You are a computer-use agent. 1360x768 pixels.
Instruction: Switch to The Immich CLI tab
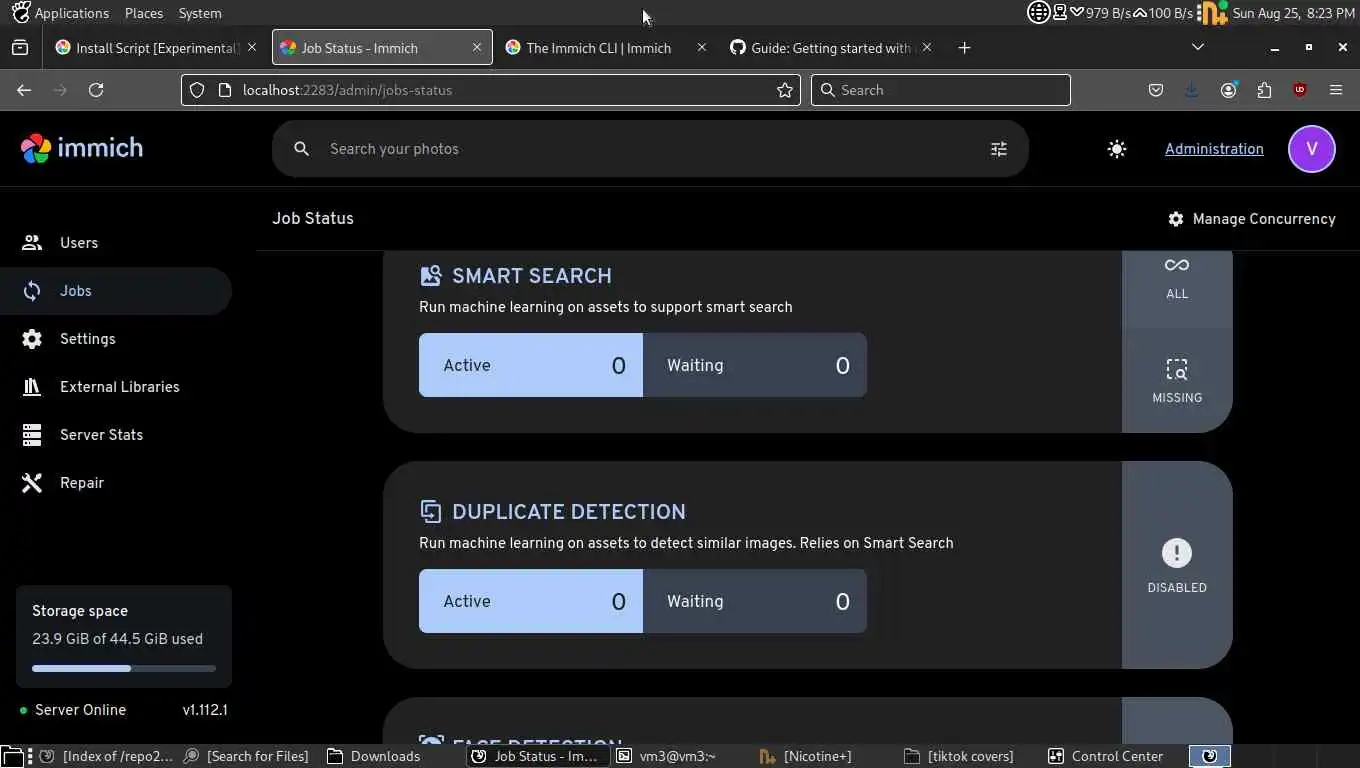pos(606,48)
